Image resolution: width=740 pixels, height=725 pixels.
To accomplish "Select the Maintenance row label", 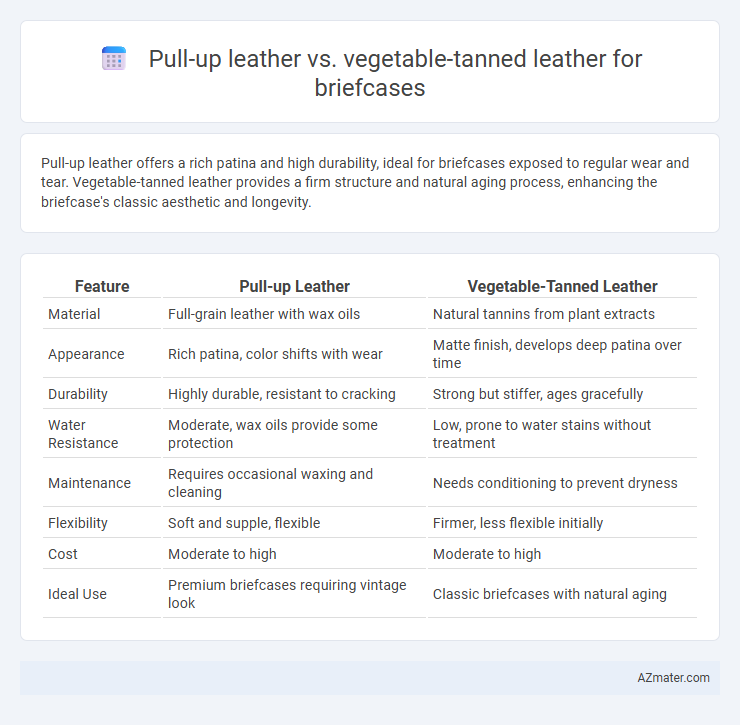I will tap(89, 483).
